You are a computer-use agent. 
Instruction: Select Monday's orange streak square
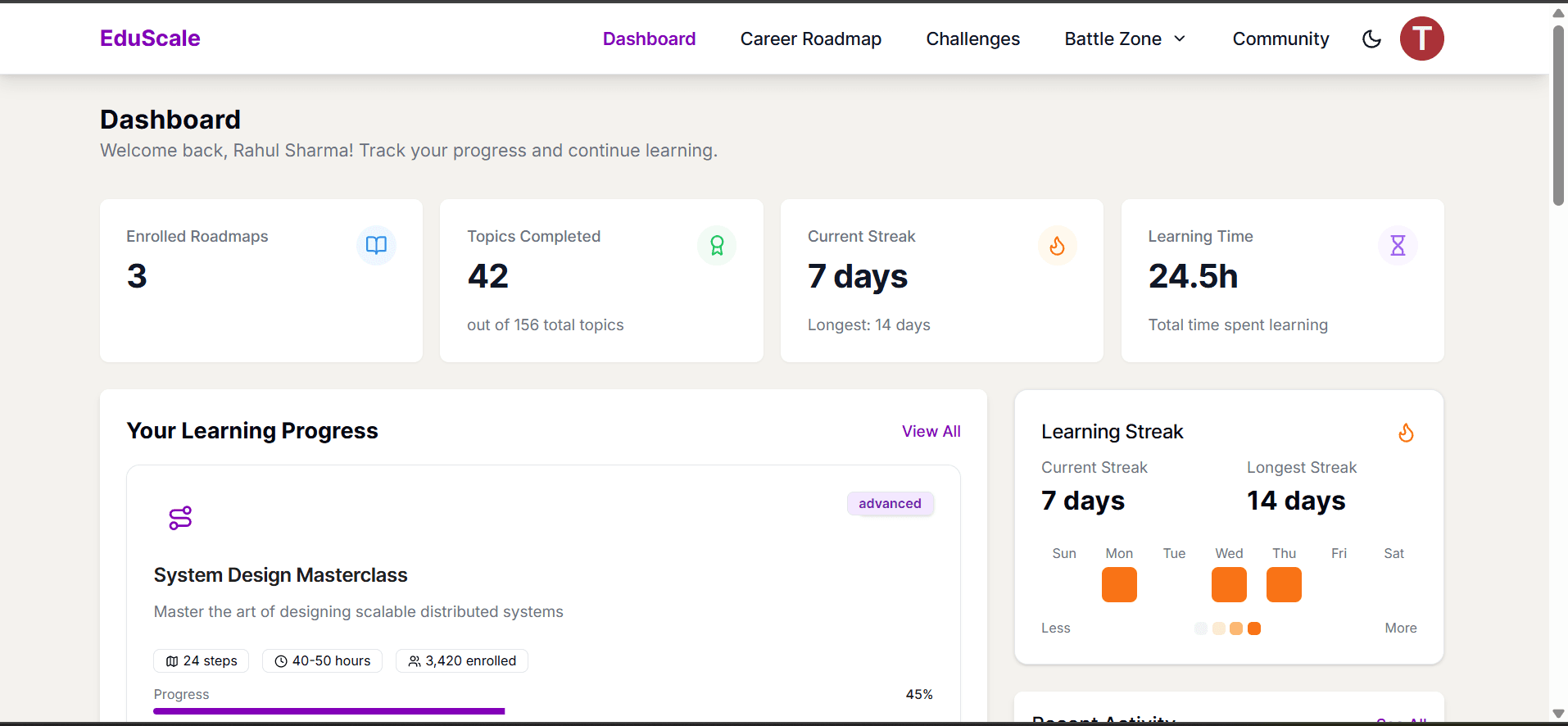point(1119,585)
